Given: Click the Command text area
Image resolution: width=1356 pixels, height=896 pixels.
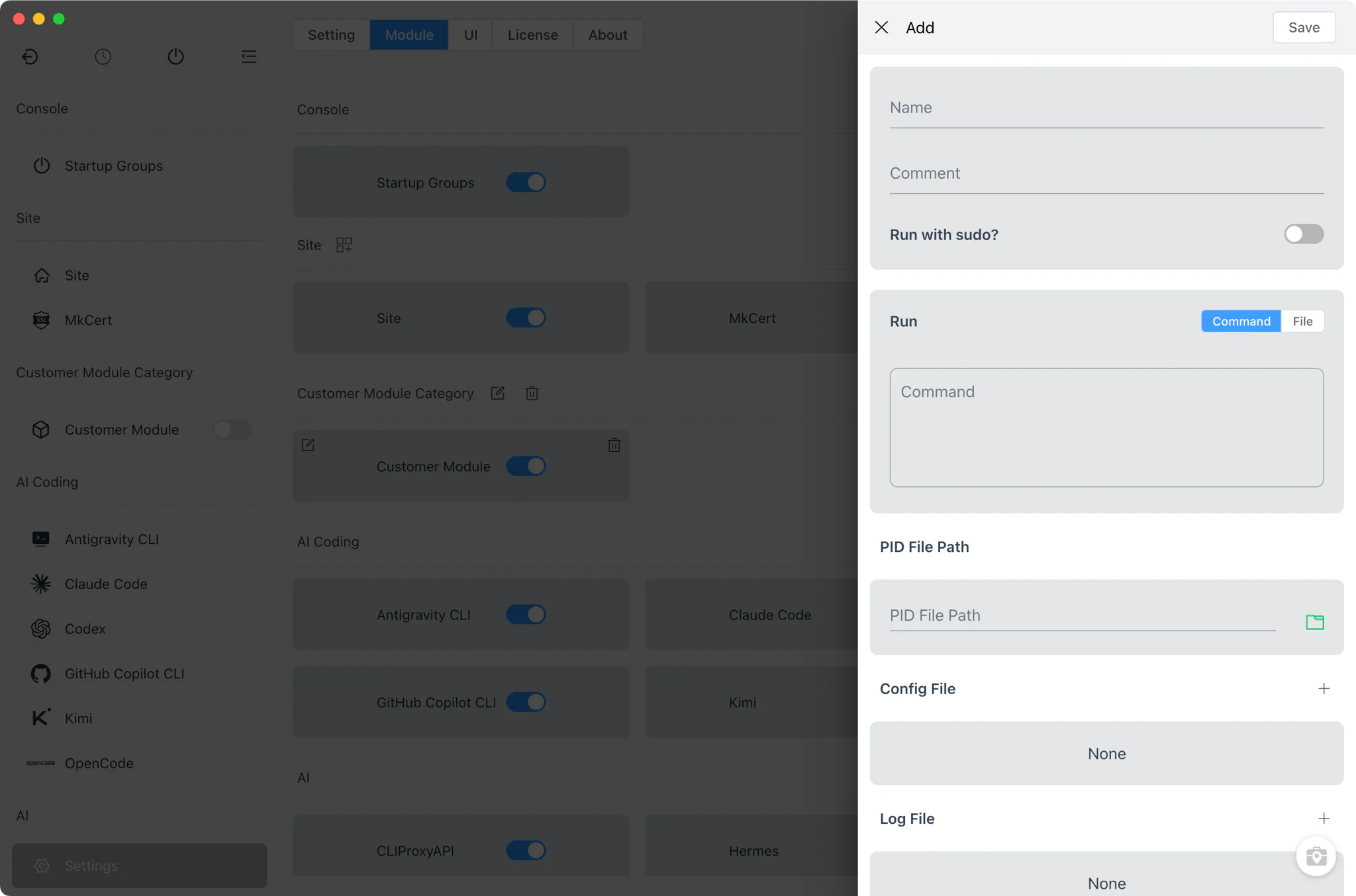Looking at the screenshot, I should point(1106,427).
